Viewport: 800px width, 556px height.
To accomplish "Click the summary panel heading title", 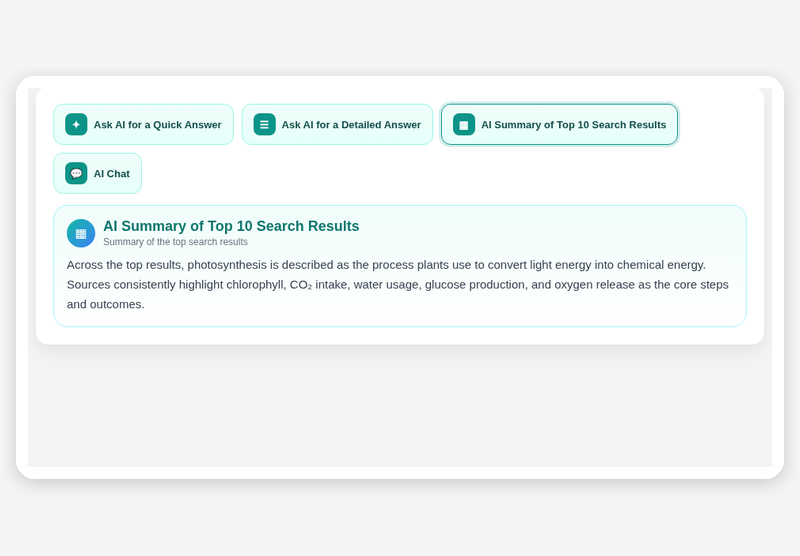I will (231, 226).
